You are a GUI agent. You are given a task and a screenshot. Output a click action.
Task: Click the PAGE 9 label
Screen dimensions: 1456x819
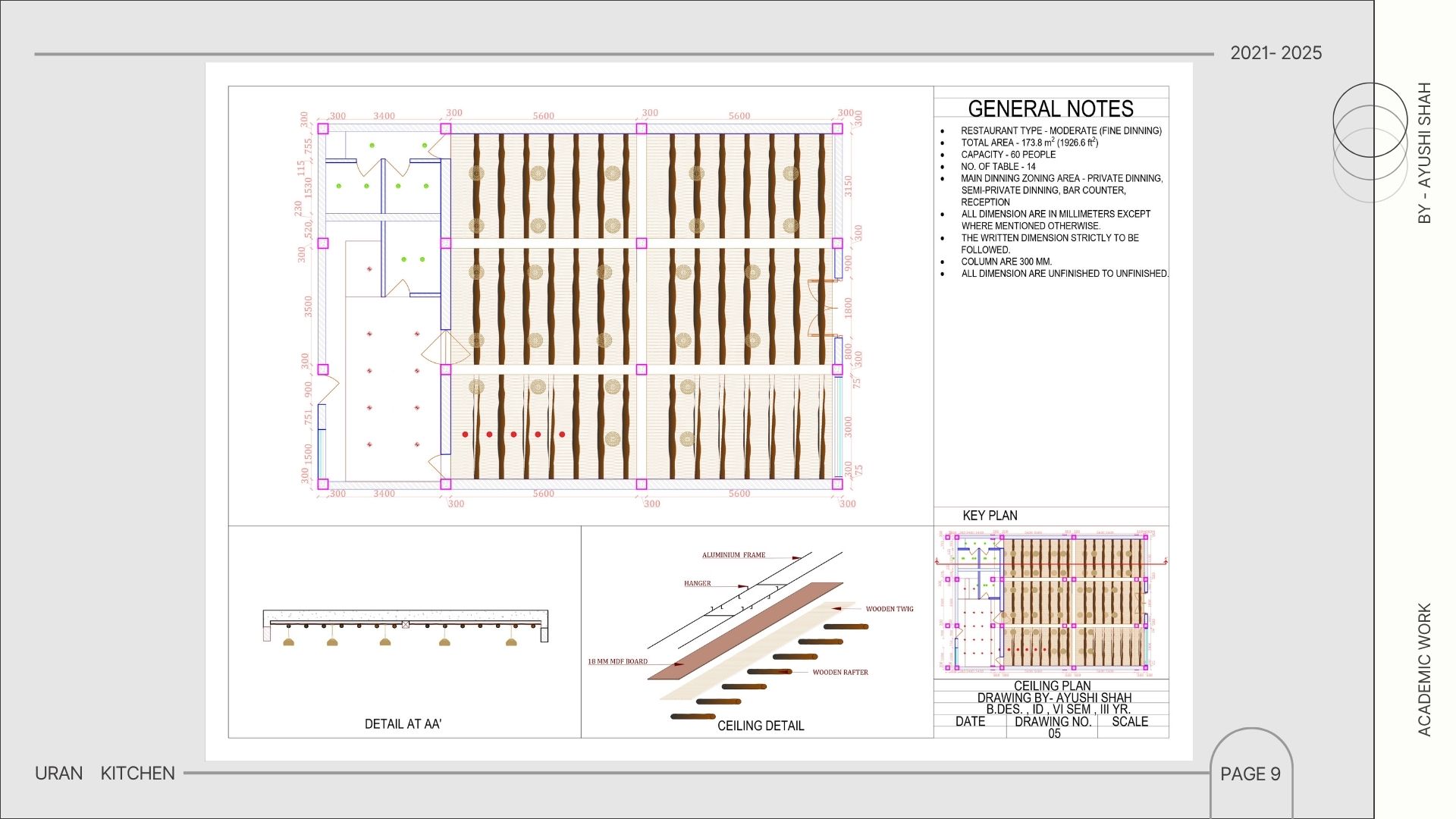(x=1250, y=774)
